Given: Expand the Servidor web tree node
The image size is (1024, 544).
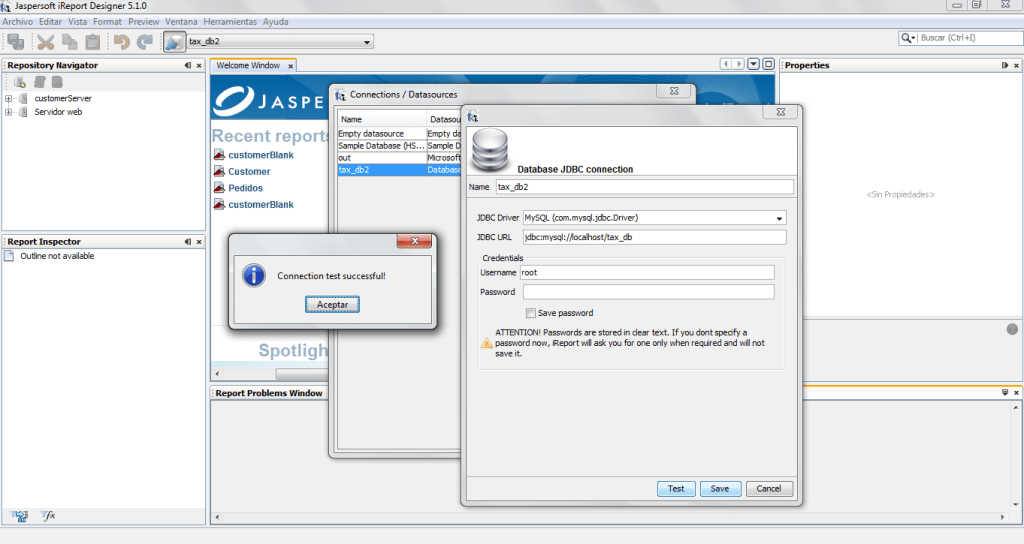Looking at the screenshot, I should click(9, 112).
